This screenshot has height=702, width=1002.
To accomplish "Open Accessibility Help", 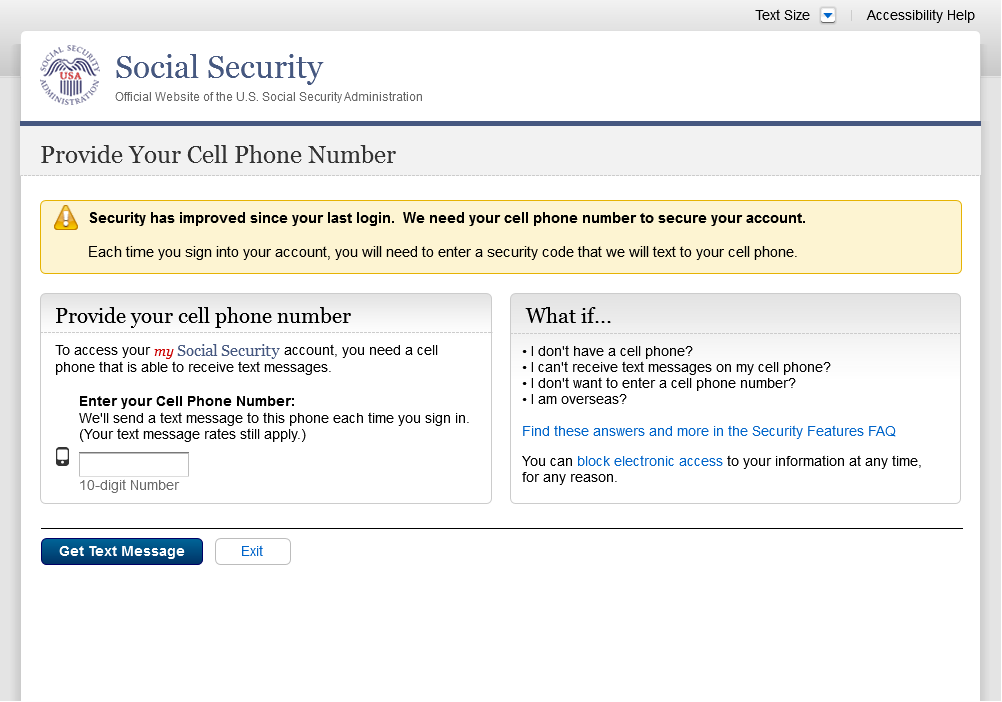I will tap(920, 15).
